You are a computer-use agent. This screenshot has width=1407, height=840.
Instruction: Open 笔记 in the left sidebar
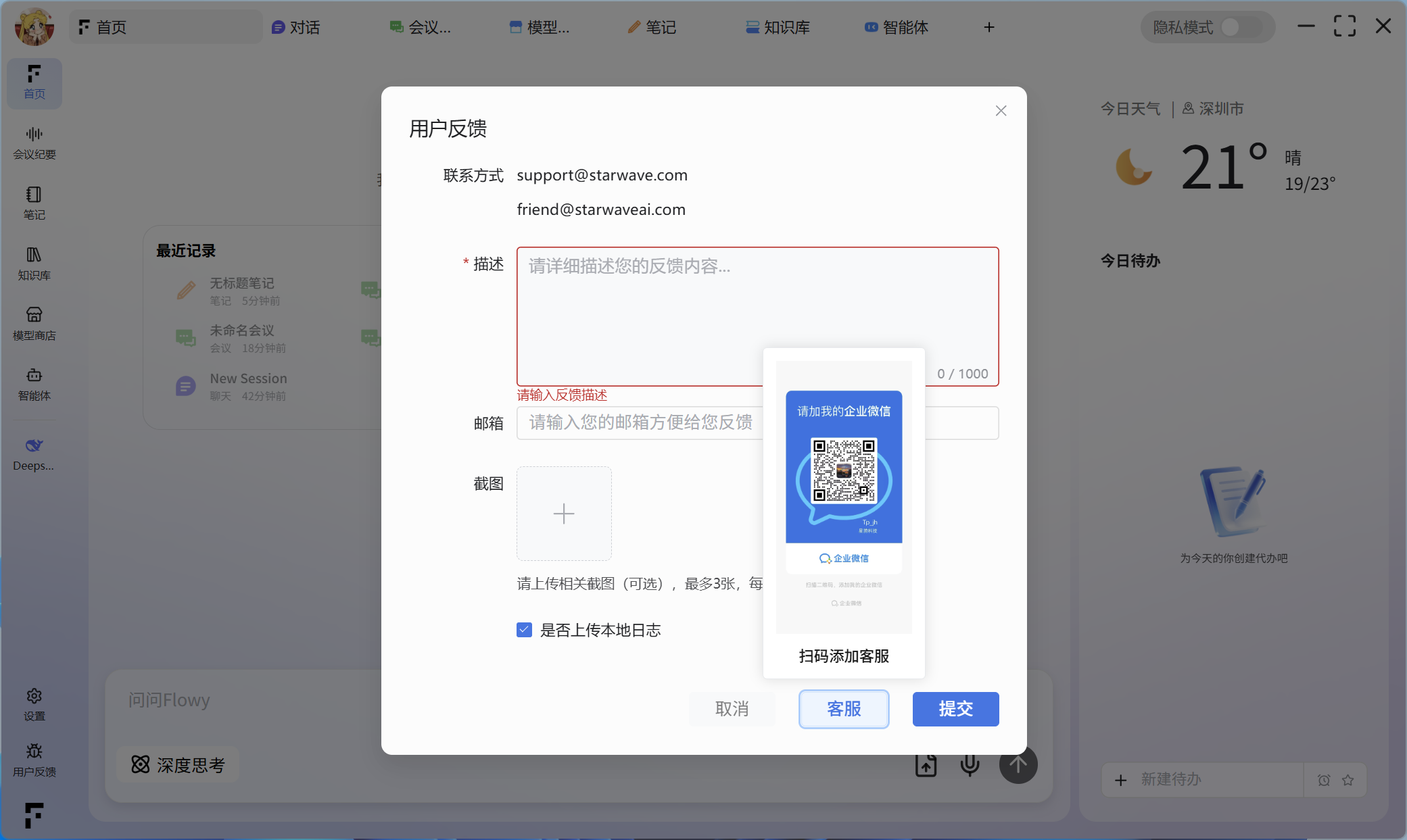34,203
